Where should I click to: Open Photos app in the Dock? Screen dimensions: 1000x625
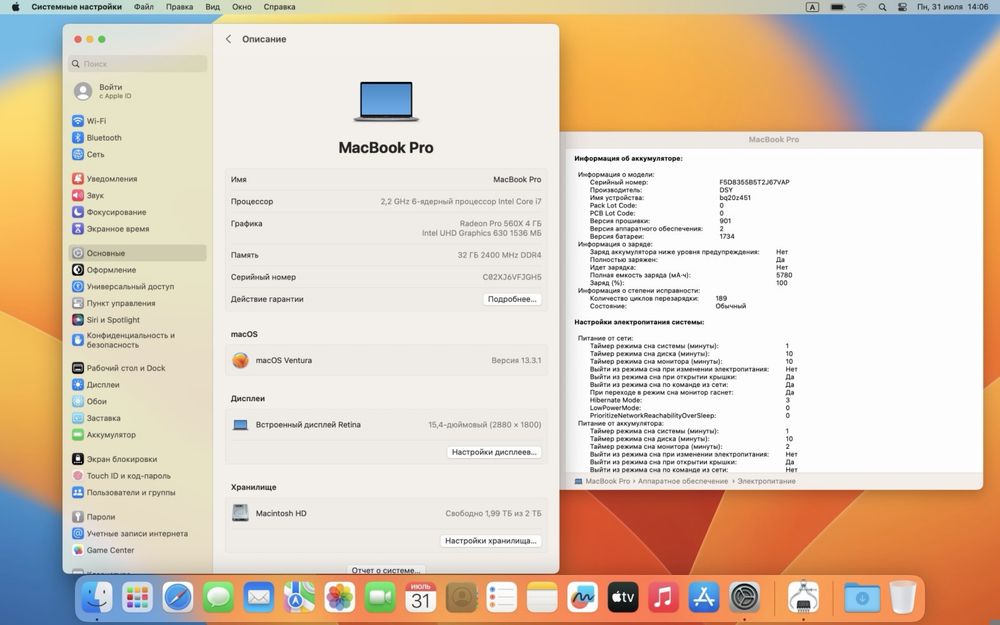coord(340,598)
